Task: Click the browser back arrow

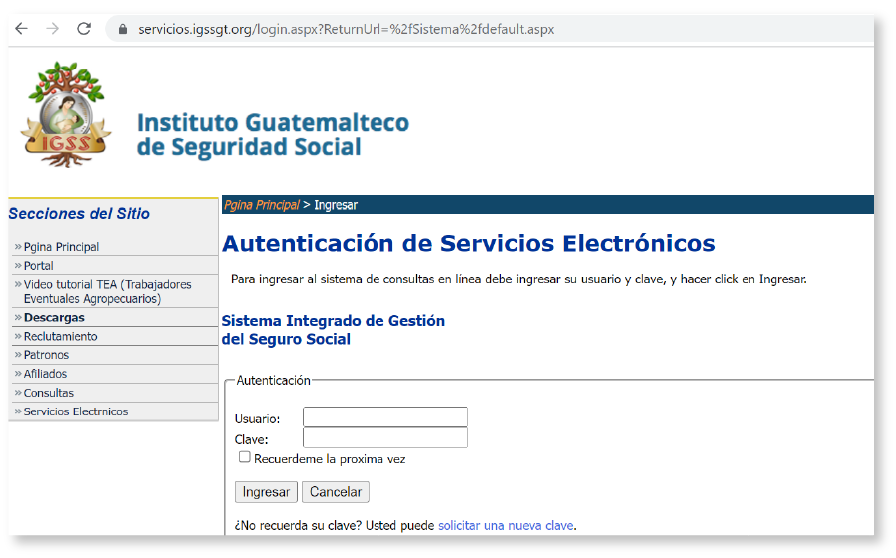Action: [21, 29]
